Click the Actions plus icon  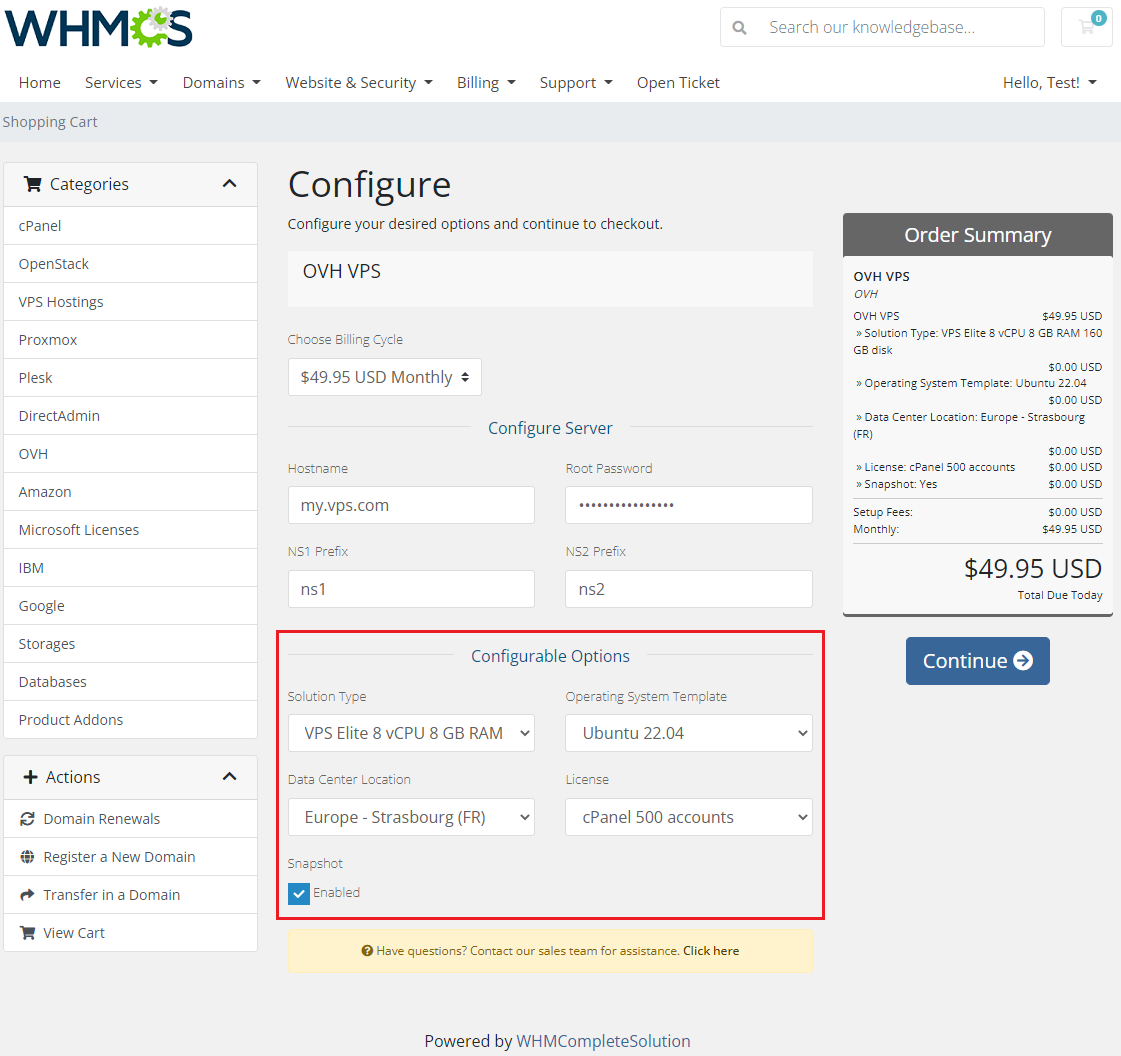tap(30, 777)
